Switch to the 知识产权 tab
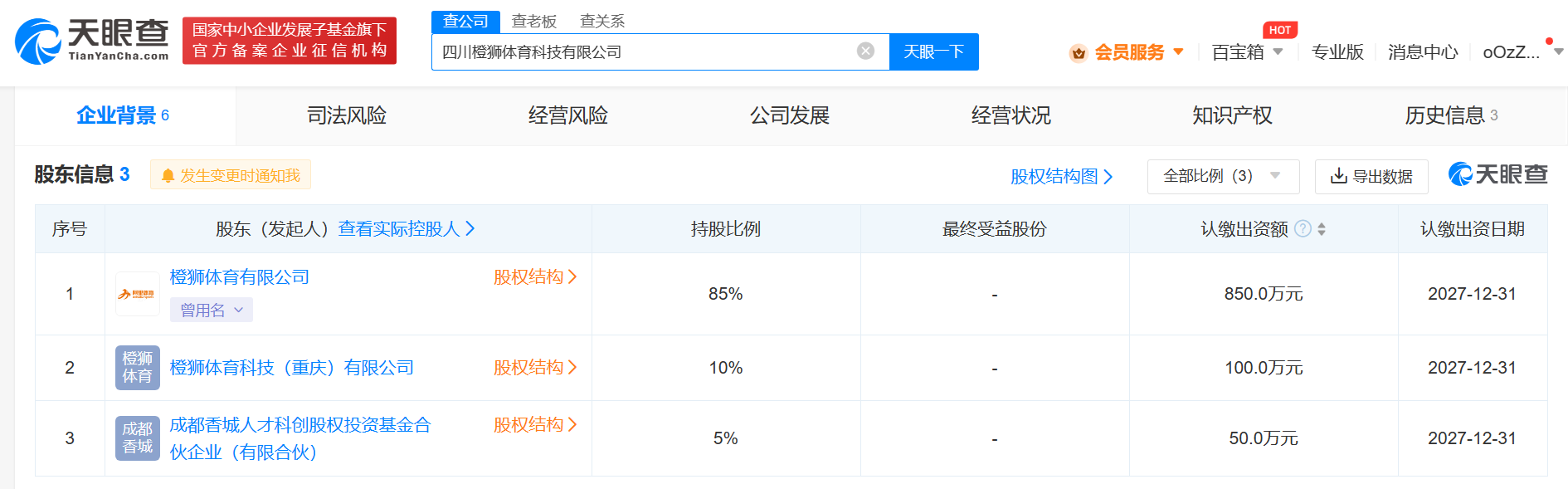Image resolution: width=1568 pixels, height=489 pixels. [x=1232, y=115]
